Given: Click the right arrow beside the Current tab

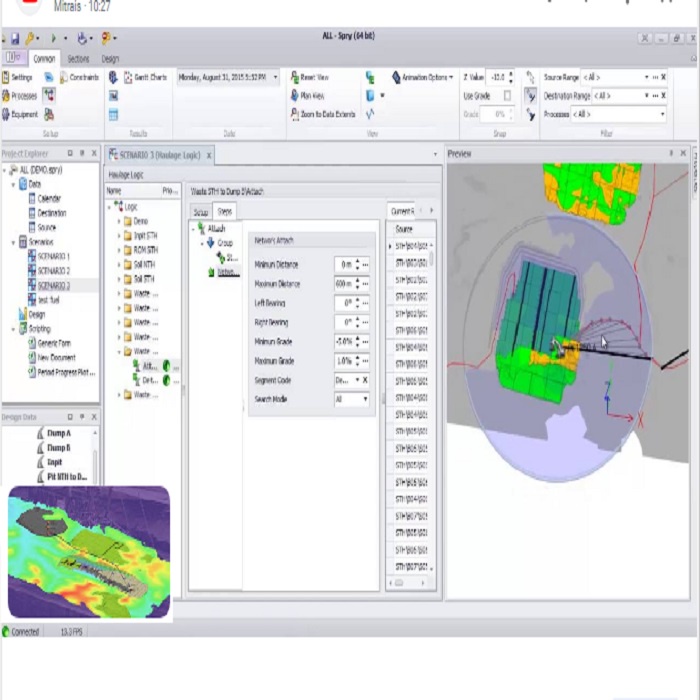Looking at the screenshot, I should 431,210.
